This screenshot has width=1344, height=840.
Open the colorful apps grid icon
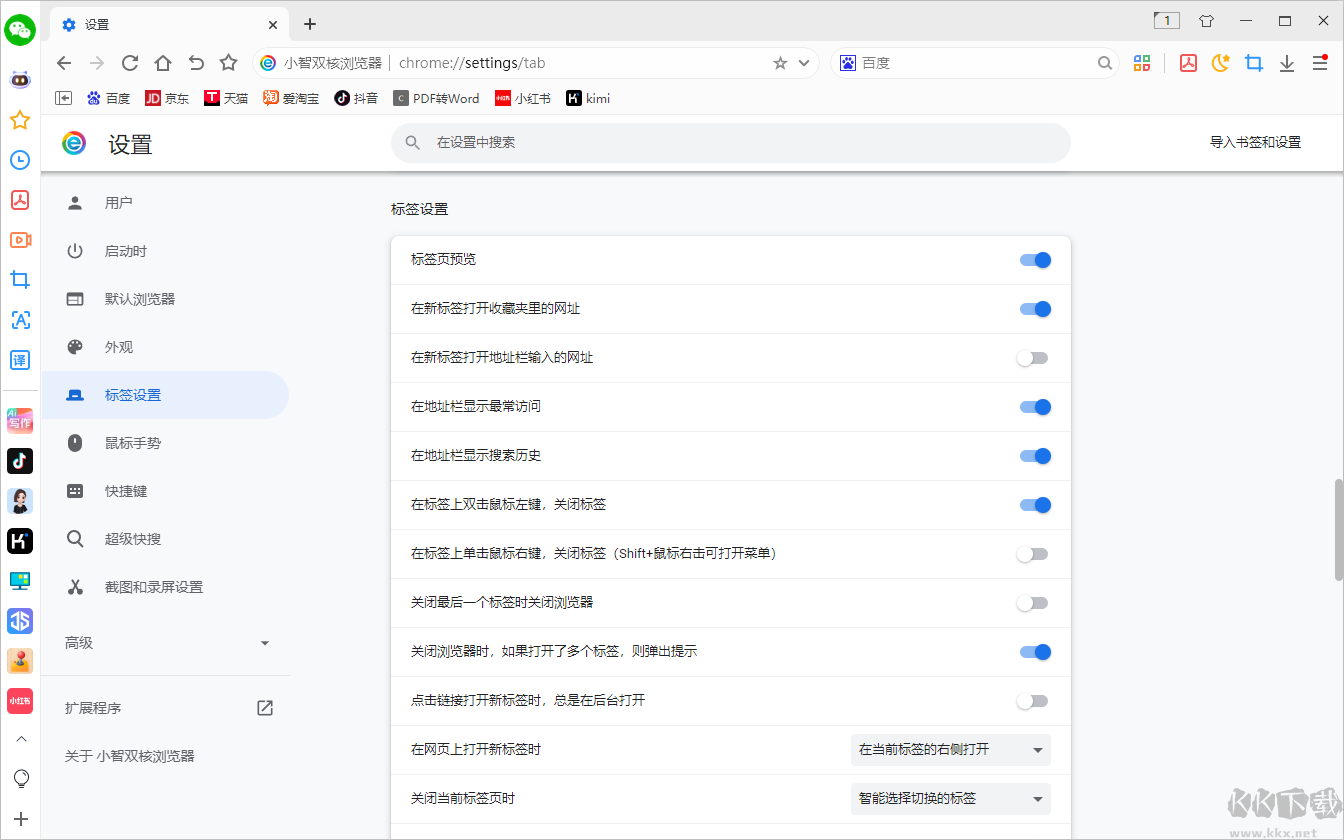tap(1142, 63)
